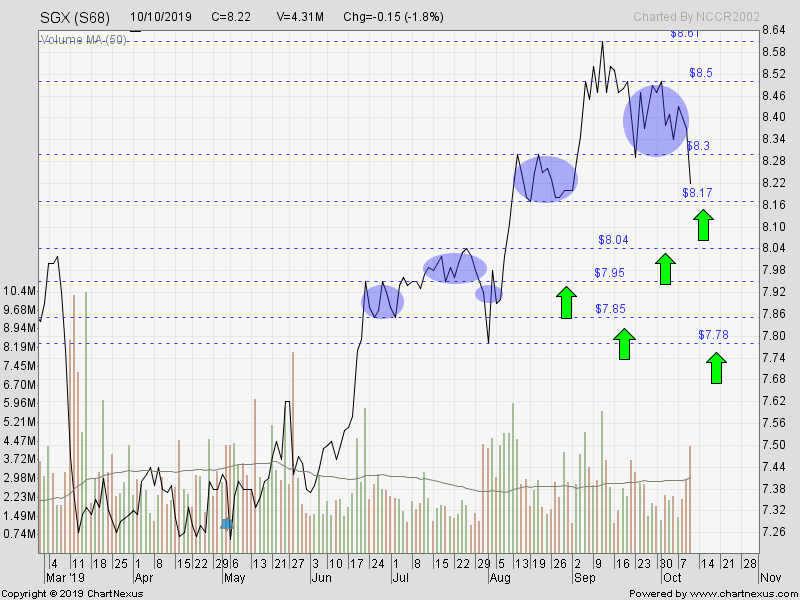Click the blue ellipse circling the mid-July range
Image resolution: width=800 pixels, height=600 pixels.
click(454, 267)
